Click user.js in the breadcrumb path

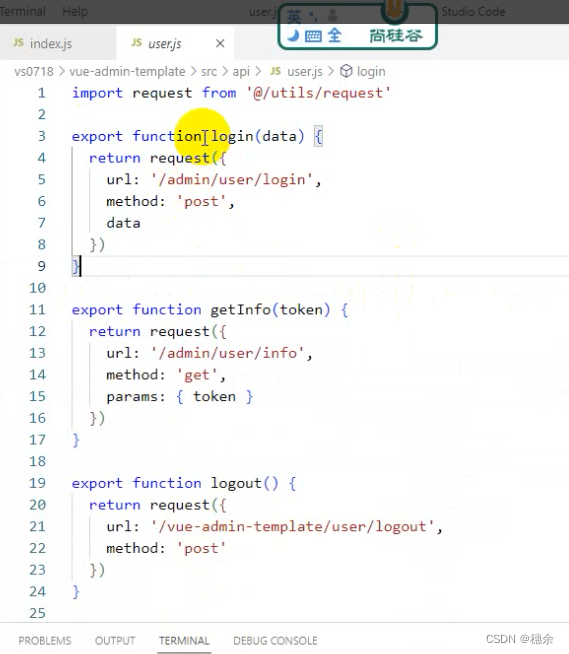click(x=305, y=72)
